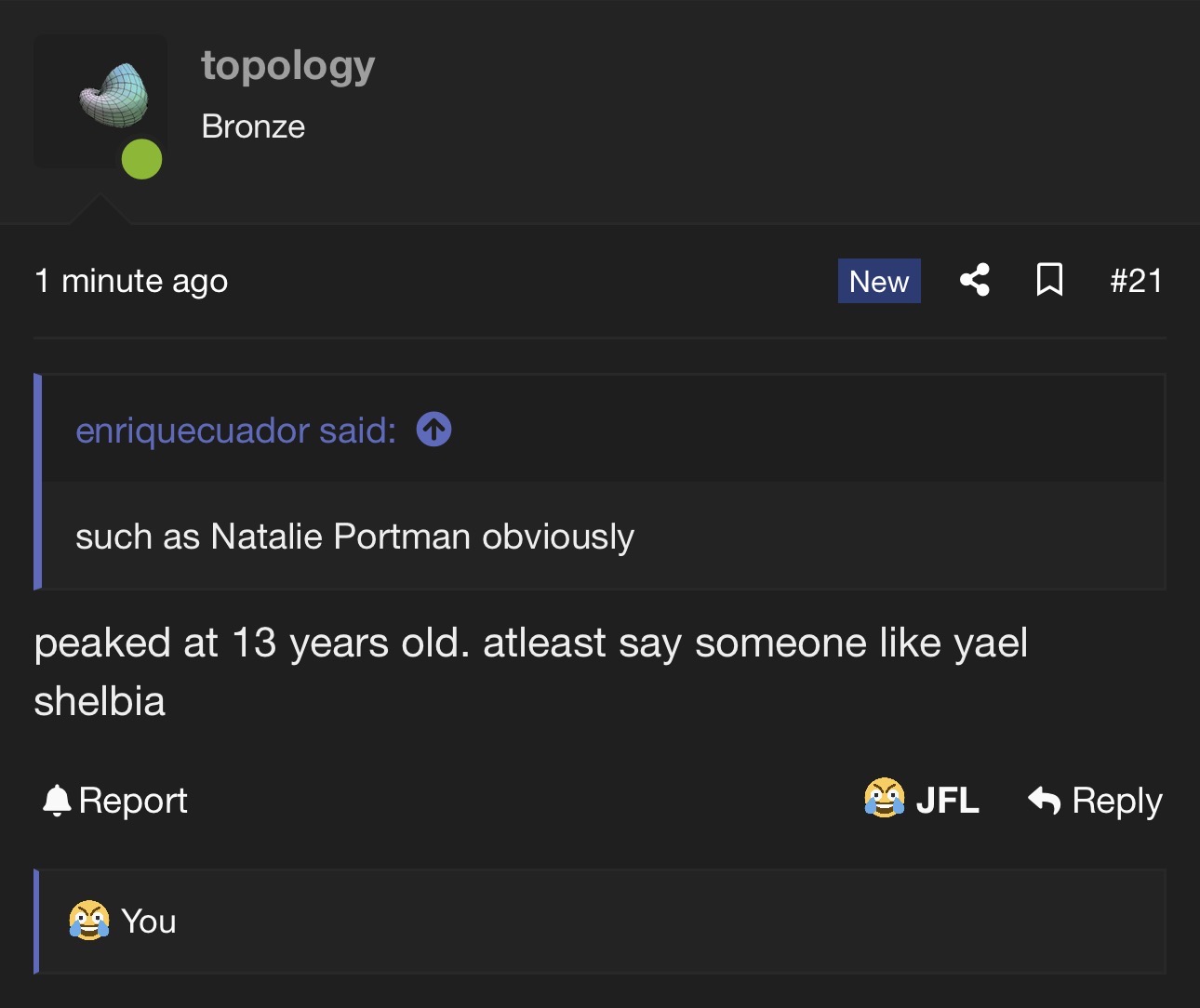Click the green online status dot

click(x=141, y=159)
